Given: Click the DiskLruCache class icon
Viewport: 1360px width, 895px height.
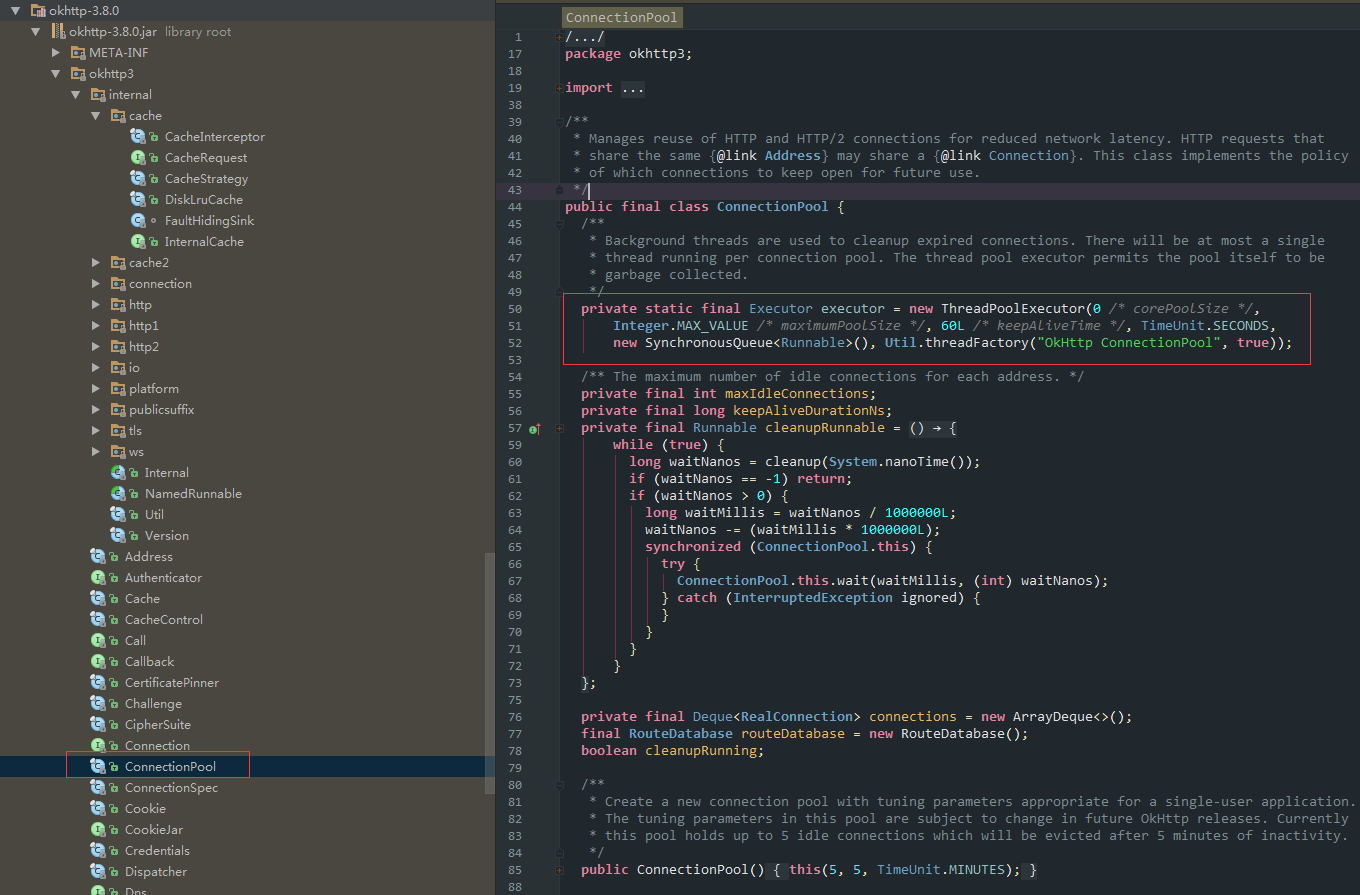Looking at the screenshot, I should (138, 200).
